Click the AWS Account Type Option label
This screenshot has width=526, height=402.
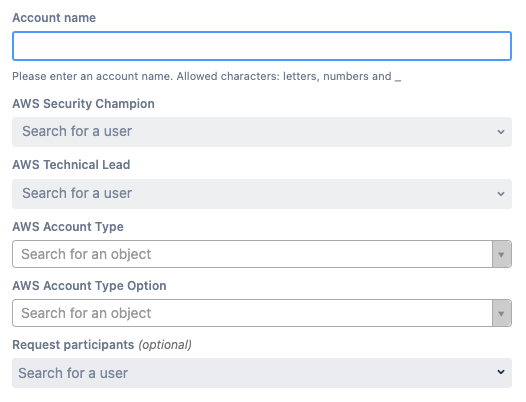click(x=89, y=286)
